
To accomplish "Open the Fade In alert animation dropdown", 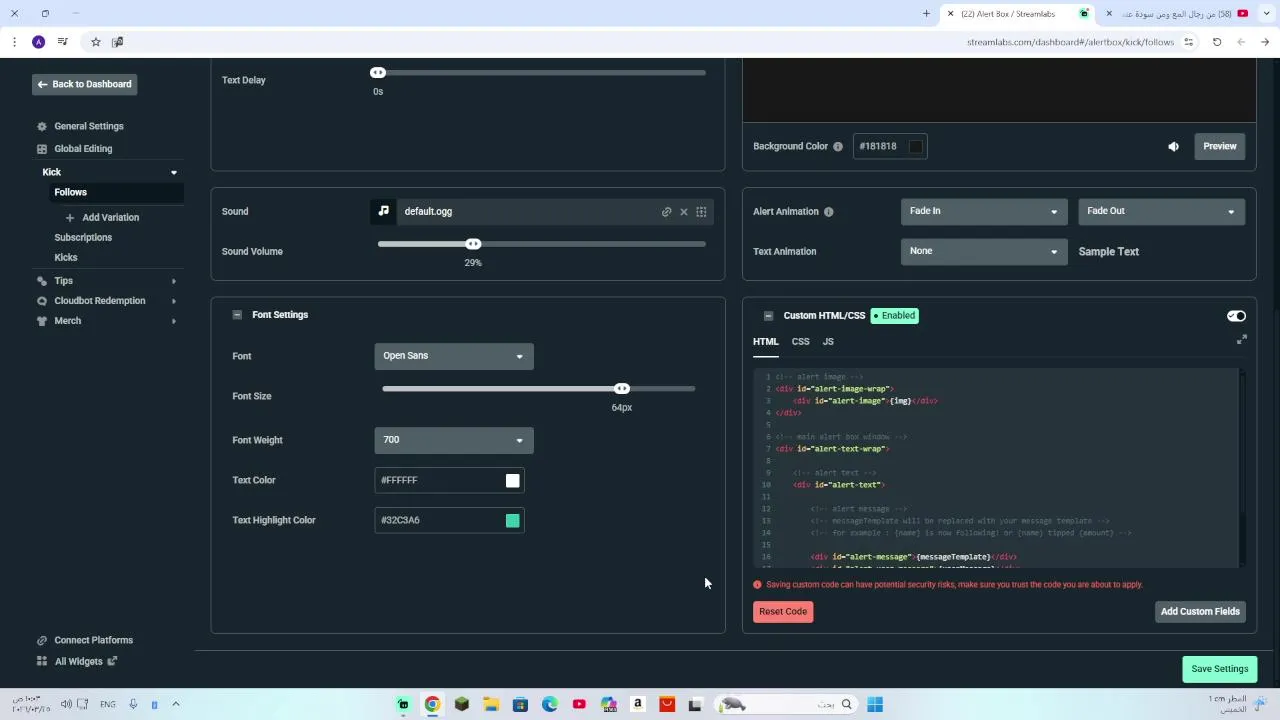I will click(984, 211).
